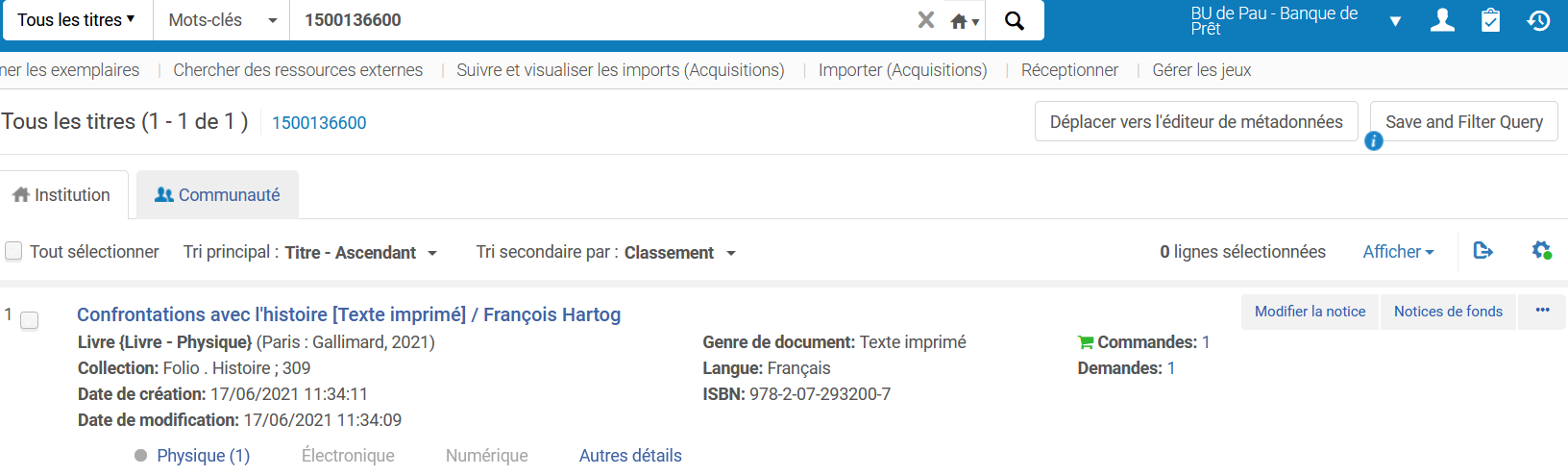
Task: Open the user profile icon
Action: 1441,20
